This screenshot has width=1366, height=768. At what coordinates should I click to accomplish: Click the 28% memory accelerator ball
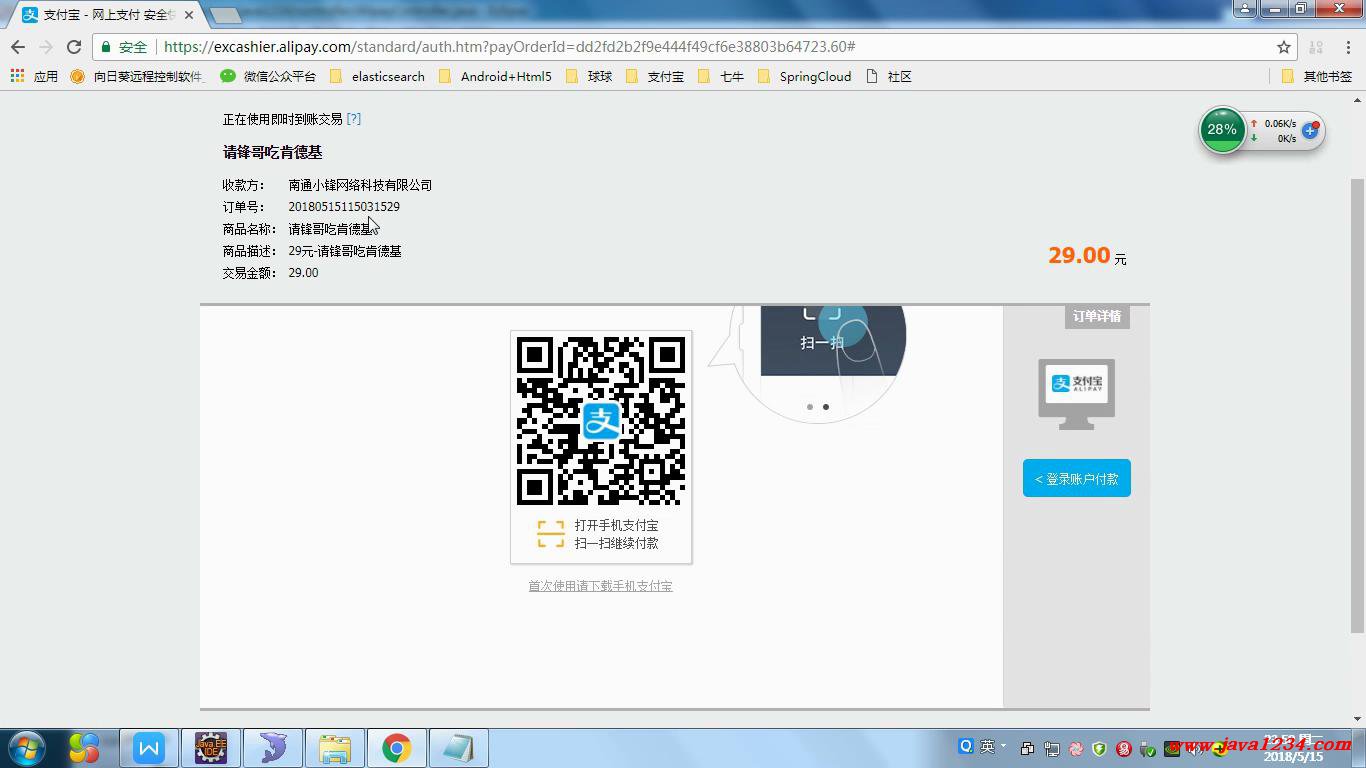pyautogui.click(x=1222, y=130)
